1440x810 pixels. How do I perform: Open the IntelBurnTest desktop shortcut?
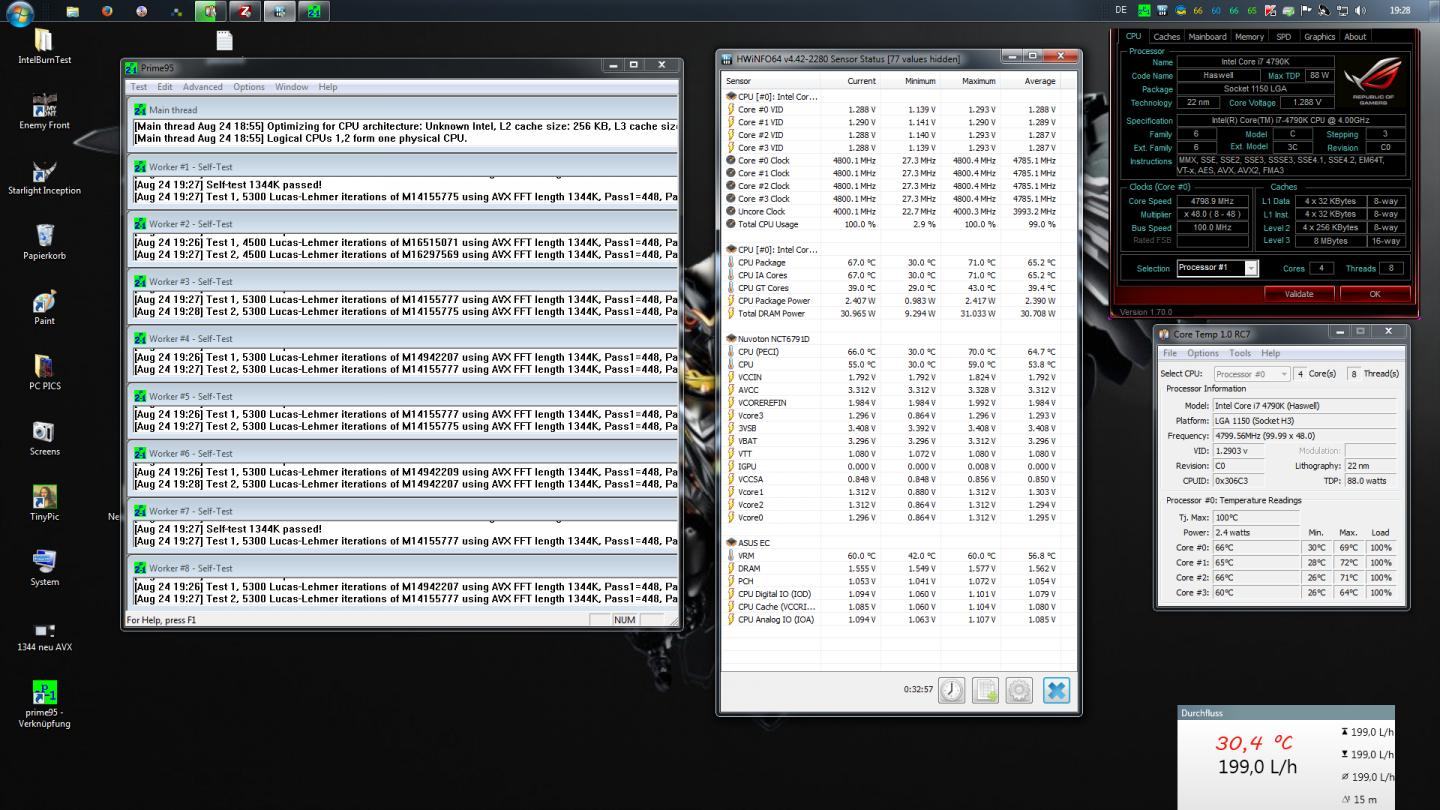(x=44, y=46)
